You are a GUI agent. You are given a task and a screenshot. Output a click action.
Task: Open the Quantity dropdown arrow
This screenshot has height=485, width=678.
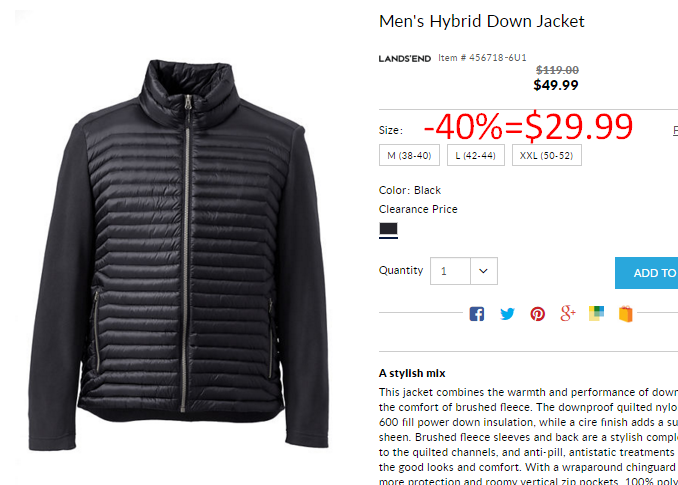point(483,271)
